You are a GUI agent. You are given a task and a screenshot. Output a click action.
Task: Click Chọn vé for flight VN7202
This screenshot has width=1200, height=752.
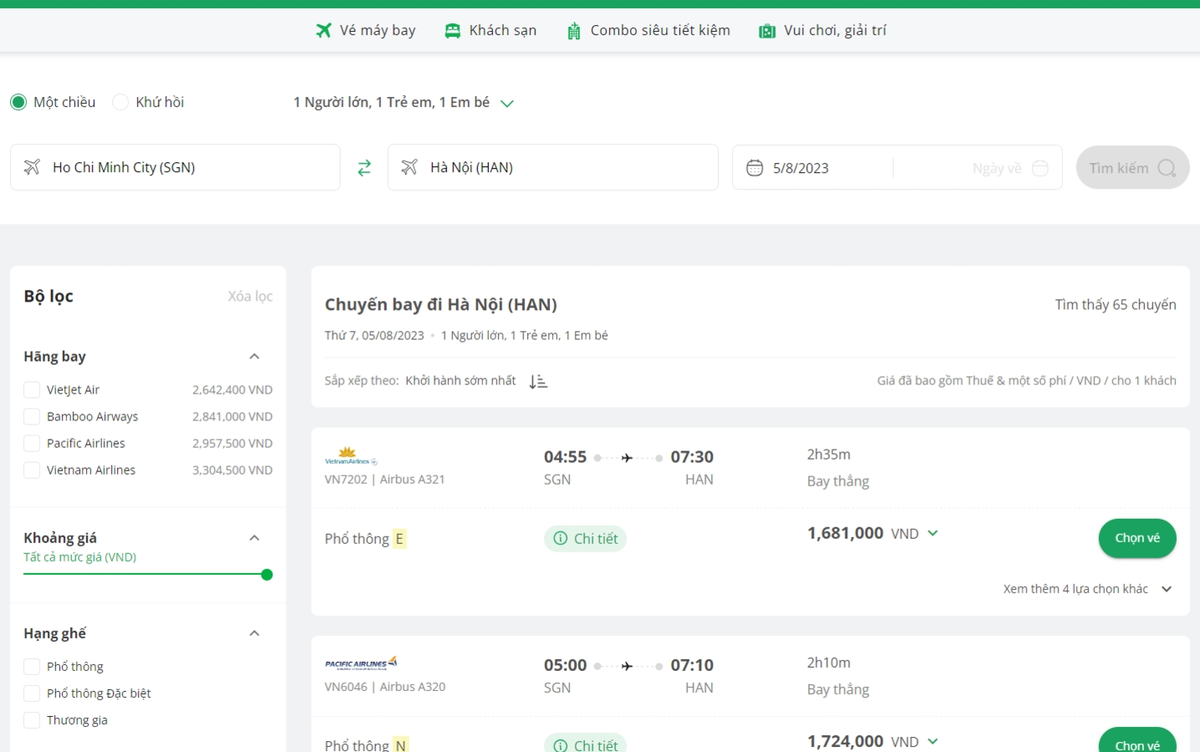coord(1137,538)
